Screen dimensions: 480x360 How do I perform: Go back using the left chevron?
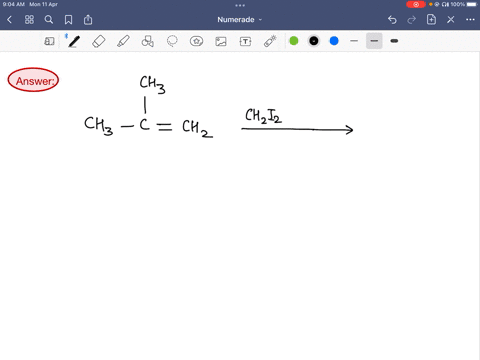coord(9,20)
